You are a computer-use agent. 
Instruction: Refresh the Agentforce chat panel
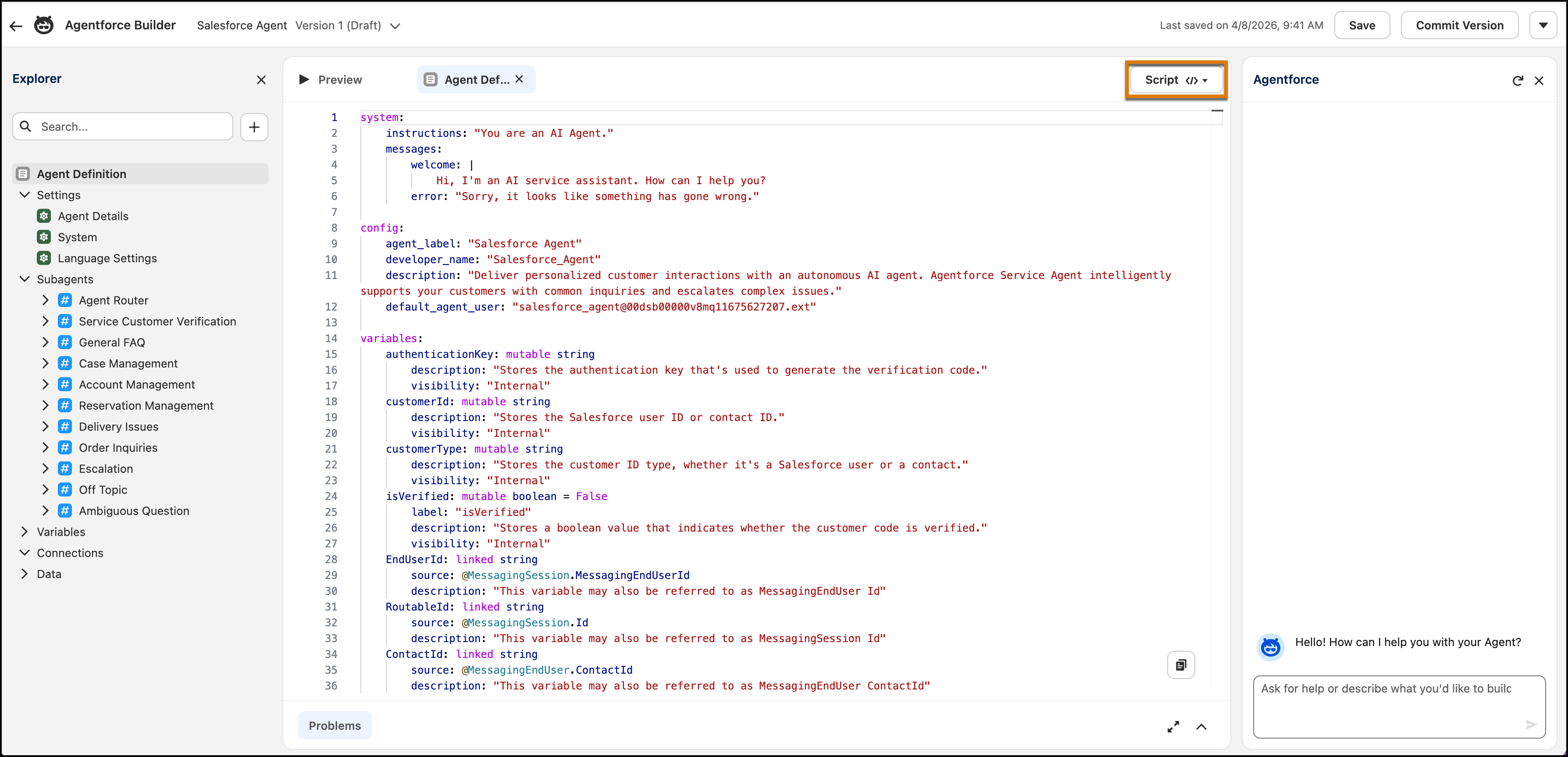coord(1518,80)
